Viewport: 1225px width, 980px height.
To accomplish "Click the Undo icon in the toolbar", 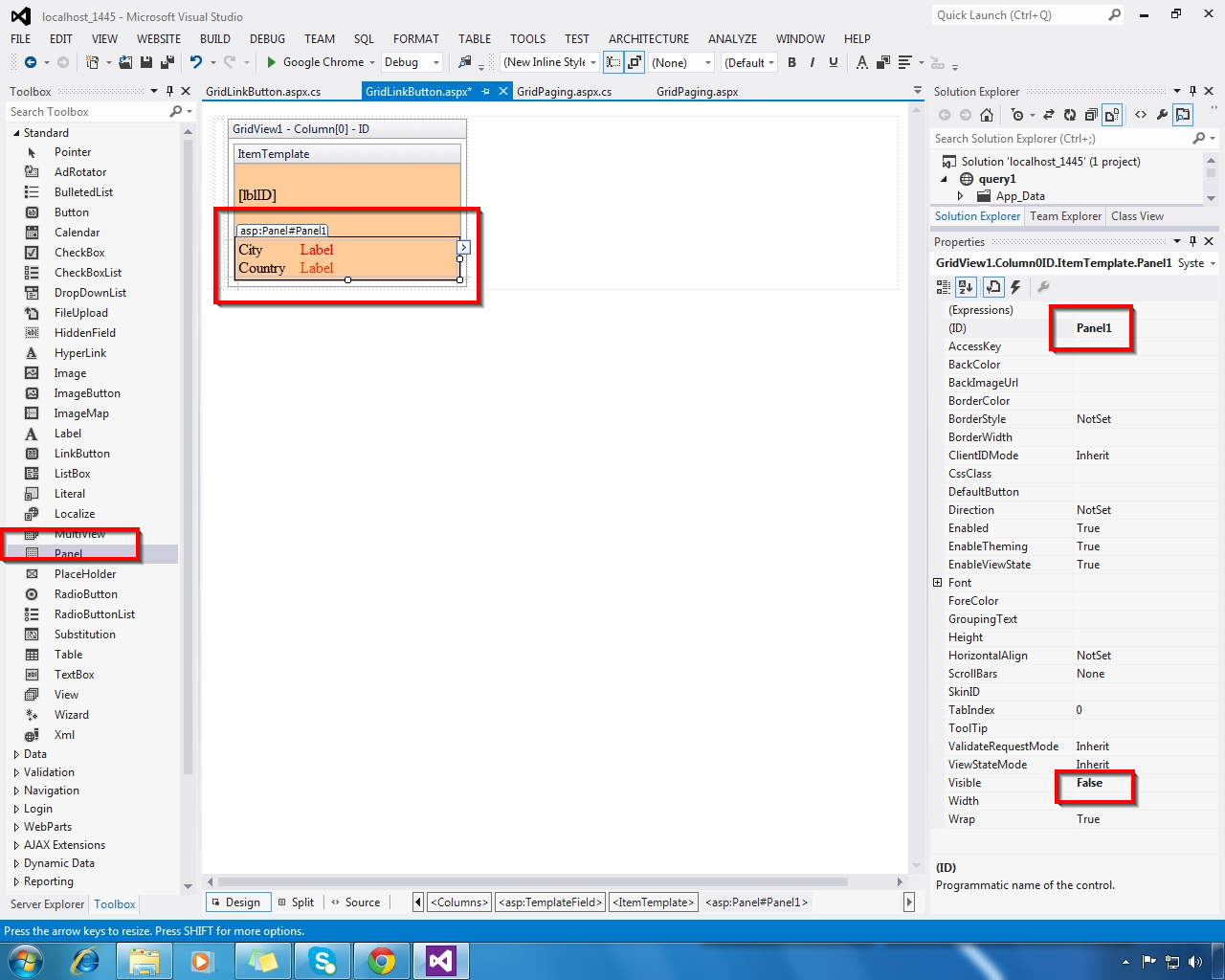I will click(x=196, y=62).
